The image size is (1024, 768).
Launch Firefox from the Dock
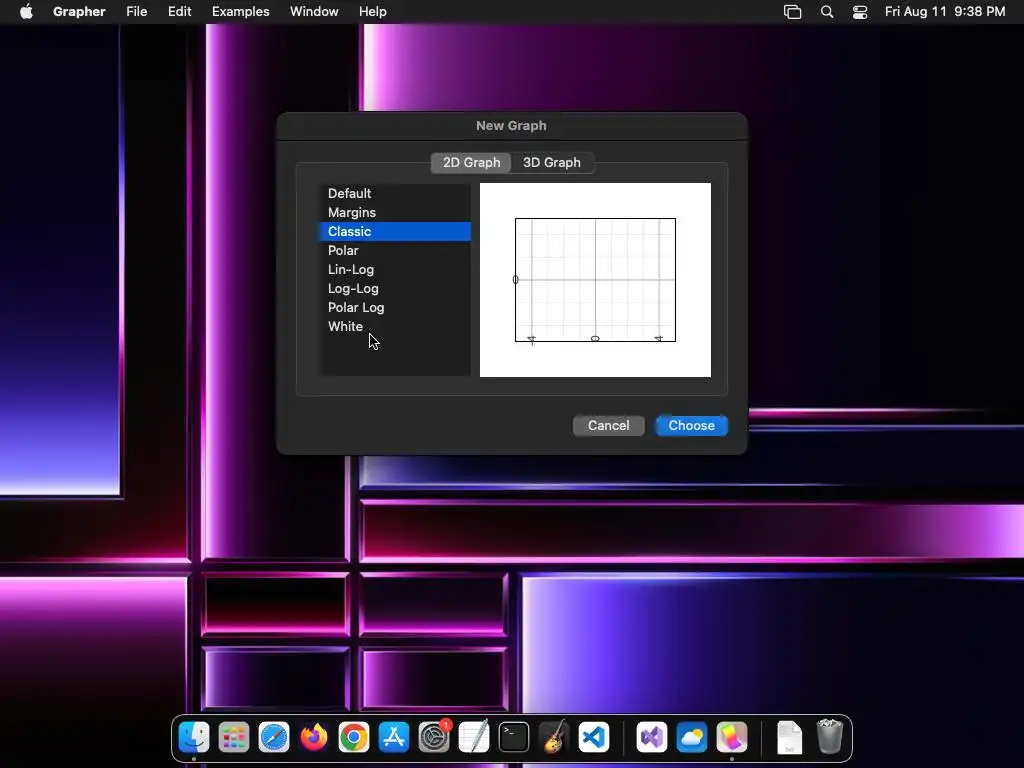[314, 737]
